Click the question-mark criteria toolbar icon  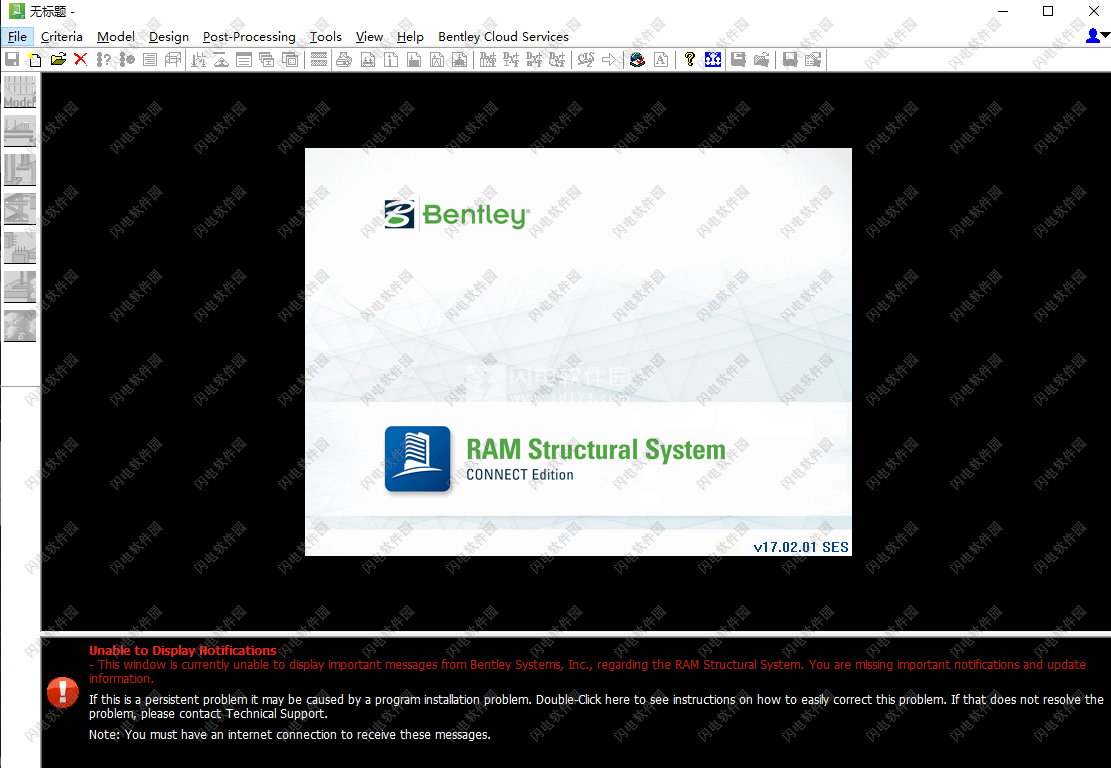pyautogui.click(x=103, y=60)
